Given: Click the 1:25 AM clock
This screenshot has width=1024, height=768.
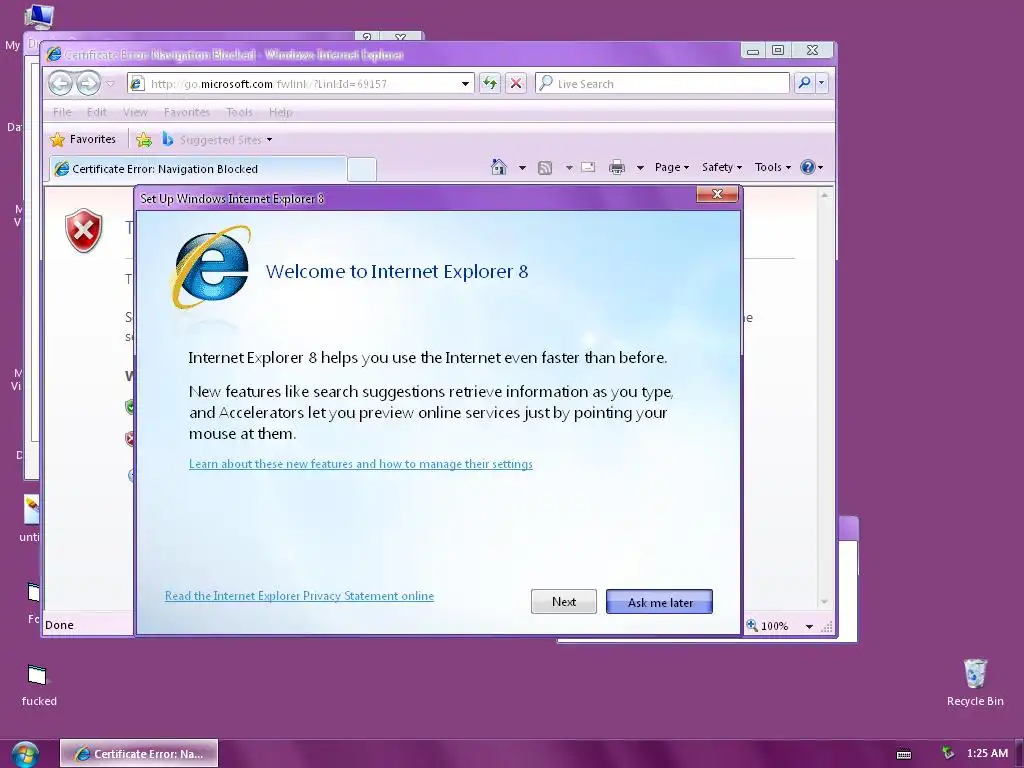Looking at the screenshot, I should pyautogui.click(x=987, y=753).
